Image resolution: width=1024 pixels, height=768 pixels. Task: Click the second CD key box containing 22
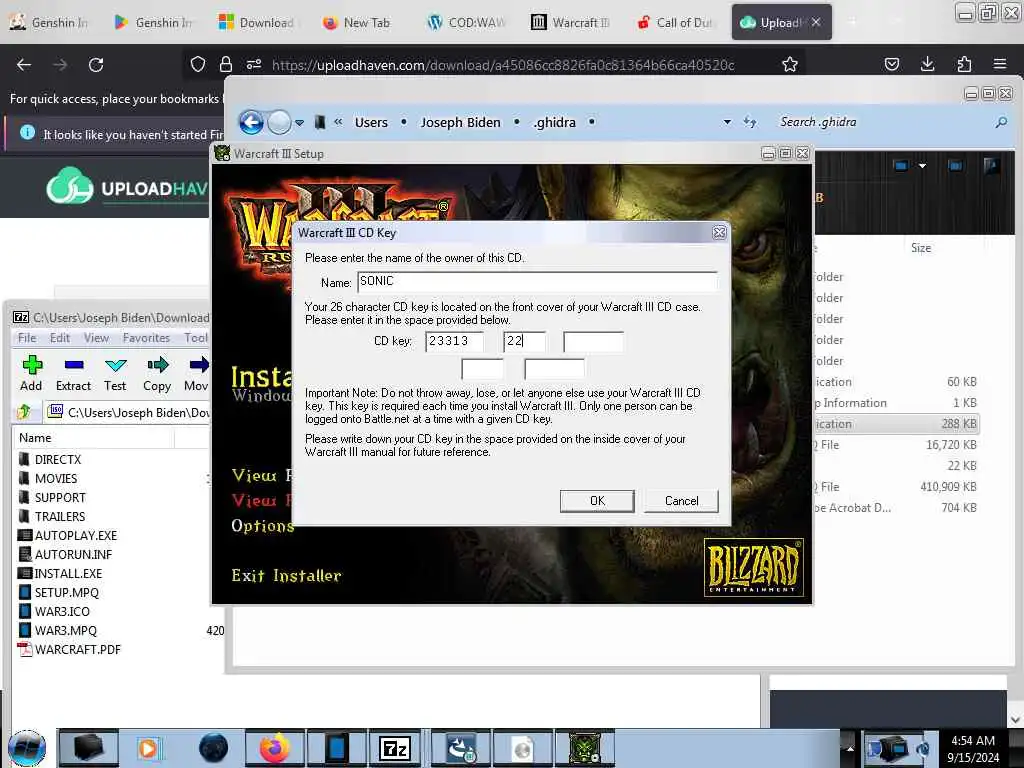click(x=524, y=341)
